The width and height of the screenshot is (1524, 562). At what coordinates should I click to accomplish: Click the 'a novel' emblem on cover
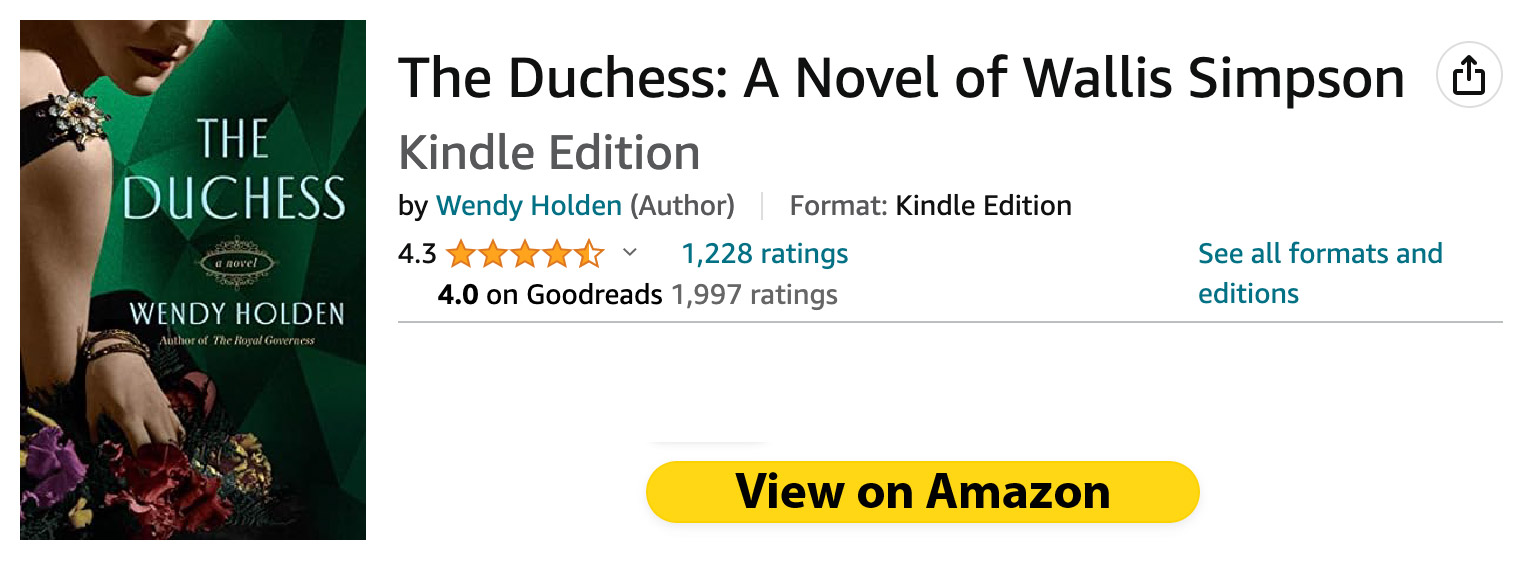(235, 263)
